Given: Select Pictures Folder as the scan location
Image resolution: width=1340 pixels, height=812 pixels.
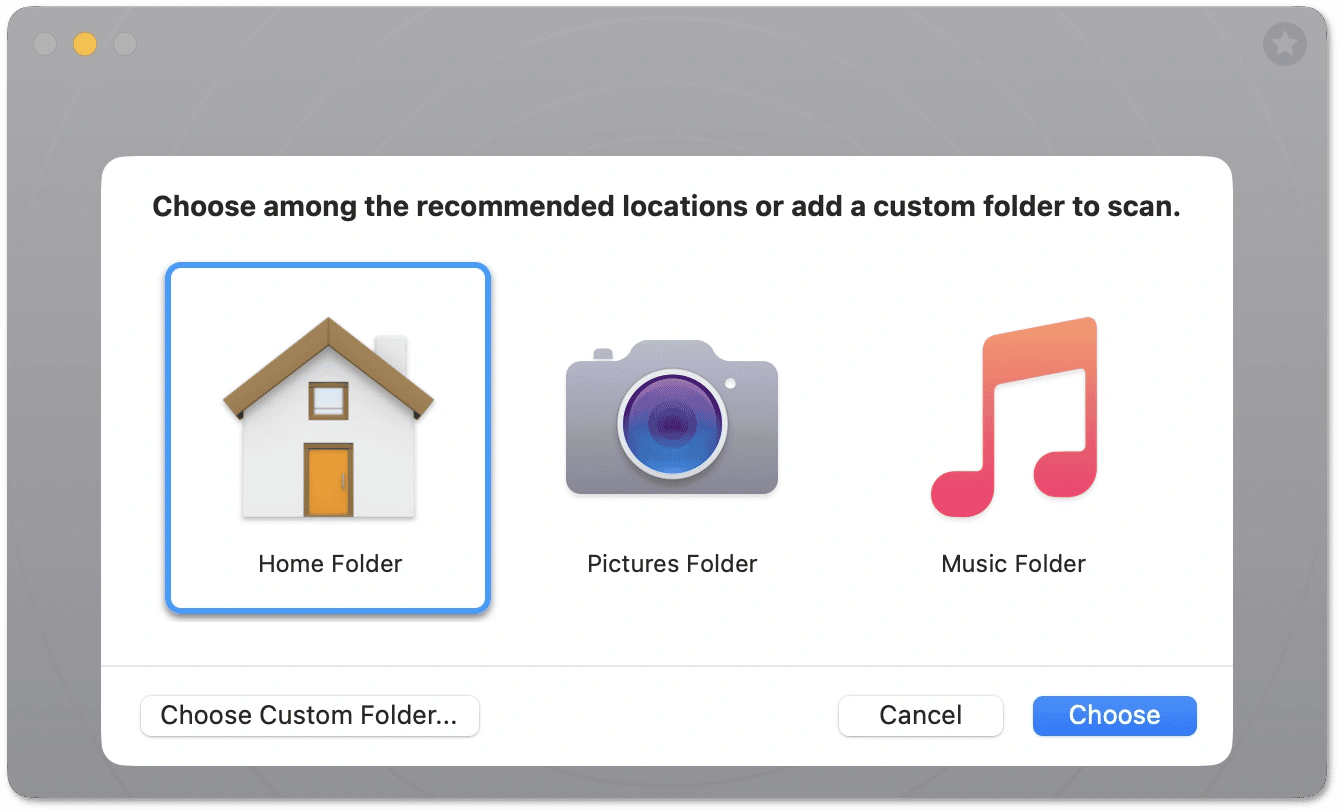Looking at the screenshot, I should [671, 437].
